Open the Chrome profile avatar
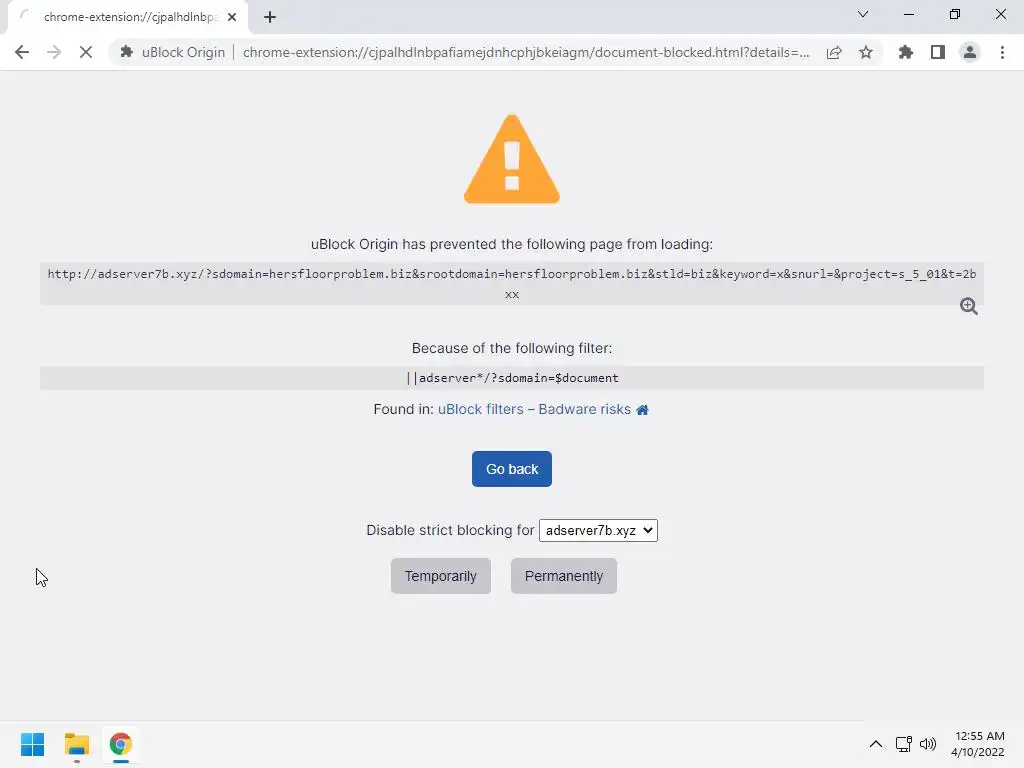Screen dimensions: 1024x768 click(x=970, y=52)
